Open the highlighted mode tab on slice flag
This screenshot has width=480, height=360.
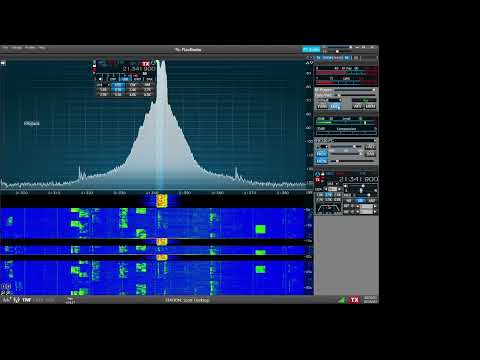click(x=125, y=79)
